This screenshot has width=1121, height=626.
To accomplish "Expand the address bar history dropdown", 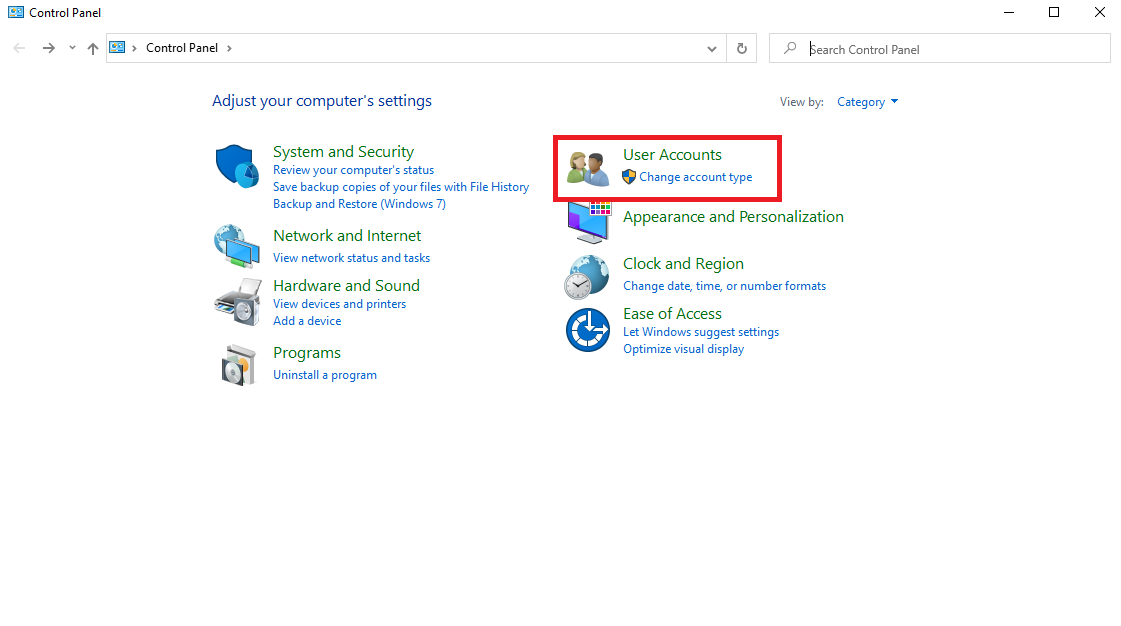I will (x=711, y=49).
